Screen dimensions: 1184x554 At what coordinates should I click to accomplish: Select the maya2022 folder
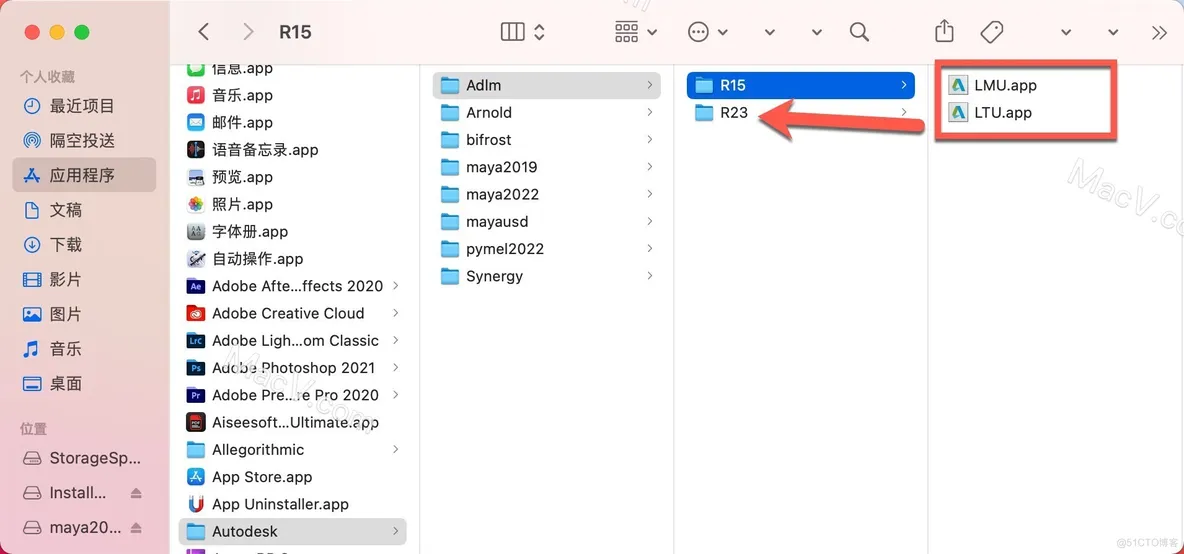click(x=547, y=194)
